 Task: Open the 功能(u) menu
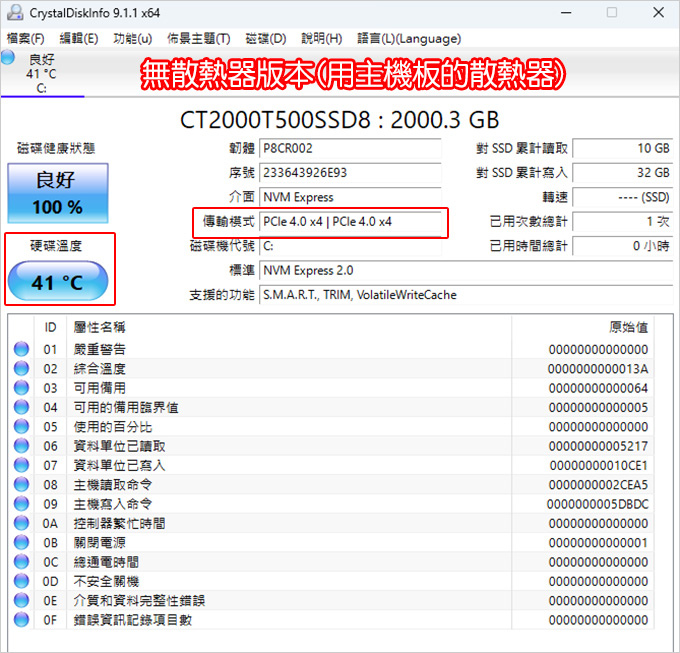[x=132, y=39]
